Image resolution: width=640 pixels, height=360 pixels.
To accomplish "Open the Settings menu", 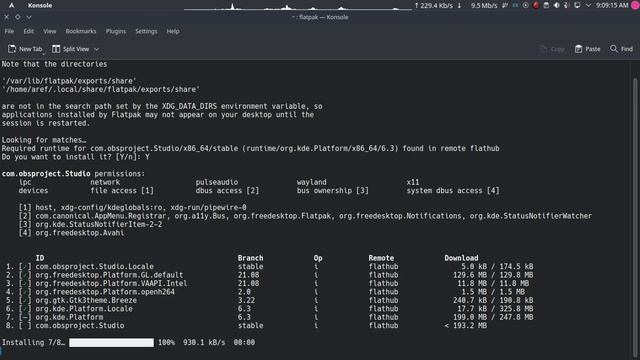I will (146, 31).
